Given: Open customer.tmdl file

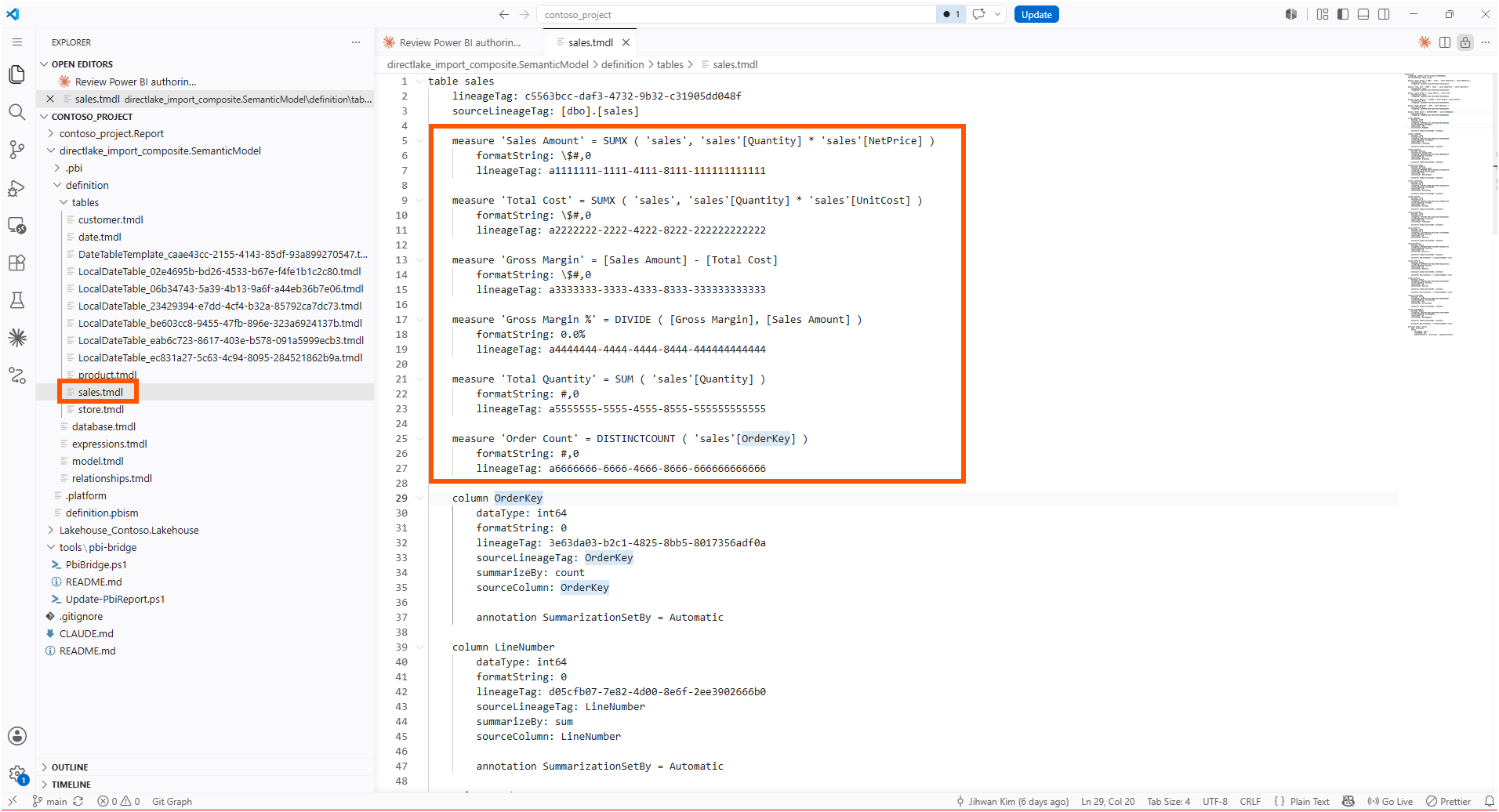Looking at the screenshot, I should click(x=111, y=220).
